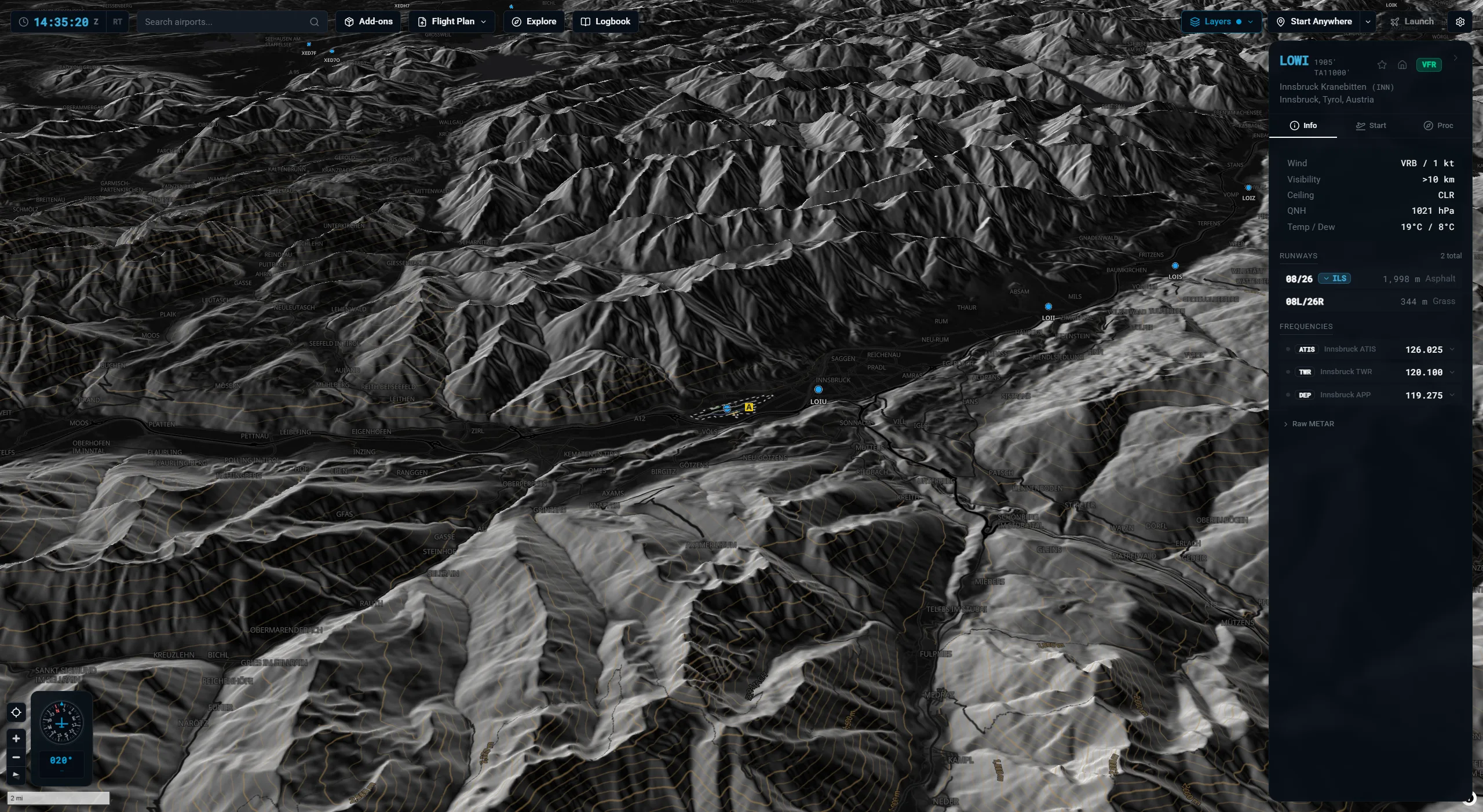Open the Flight Plan dropdown menu
The image size is (1483, 812).
point(452,22)
